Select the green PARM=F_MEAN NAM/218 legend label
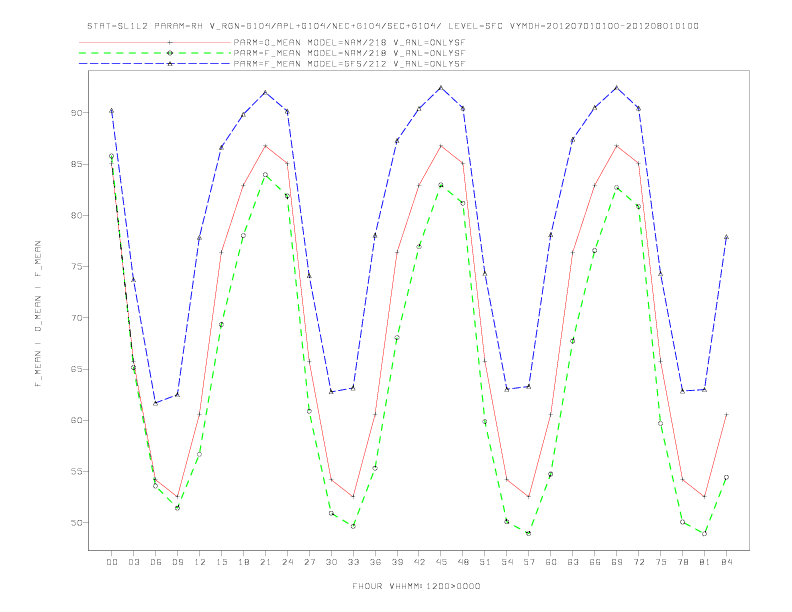This screenshot has height=612, width=792. point(349,53)
